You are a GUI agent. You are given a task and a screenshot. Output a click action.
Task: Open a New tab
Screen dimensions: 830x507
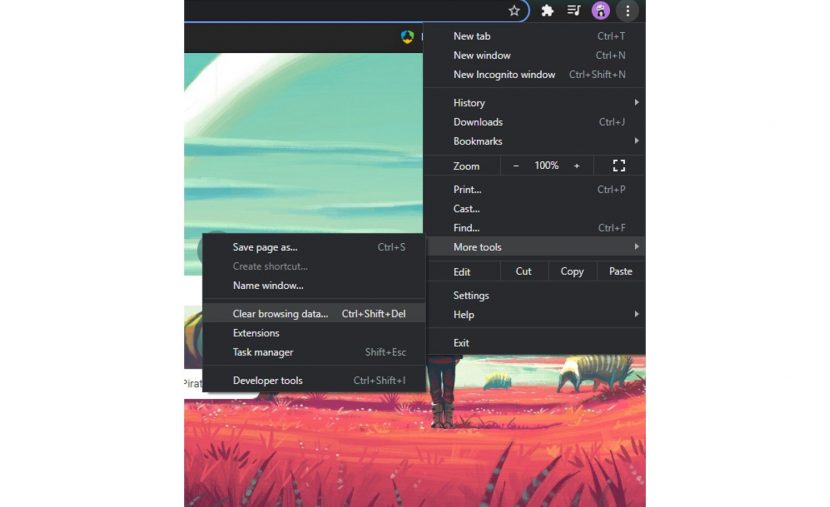535,36
